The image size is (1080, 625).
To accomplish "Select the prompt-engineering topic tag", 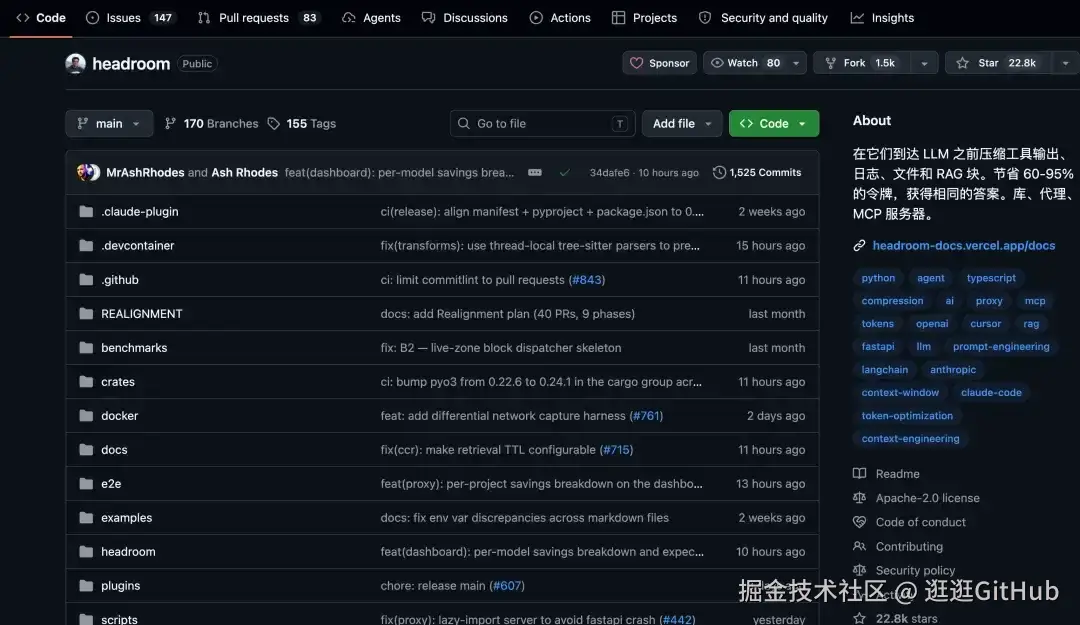I will click(x=1001, y=347).
